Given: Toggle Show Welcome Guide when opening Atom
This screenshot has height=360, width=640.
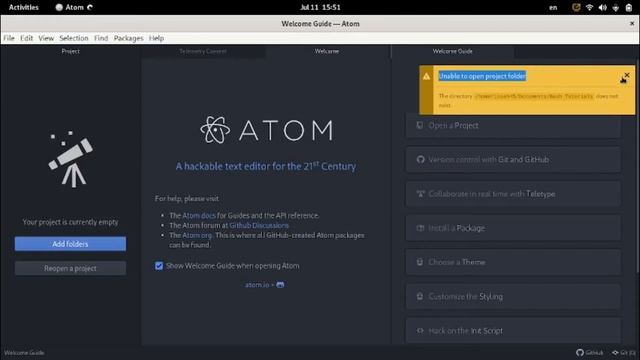Looking at the screenshot, I should click(159, 266).
